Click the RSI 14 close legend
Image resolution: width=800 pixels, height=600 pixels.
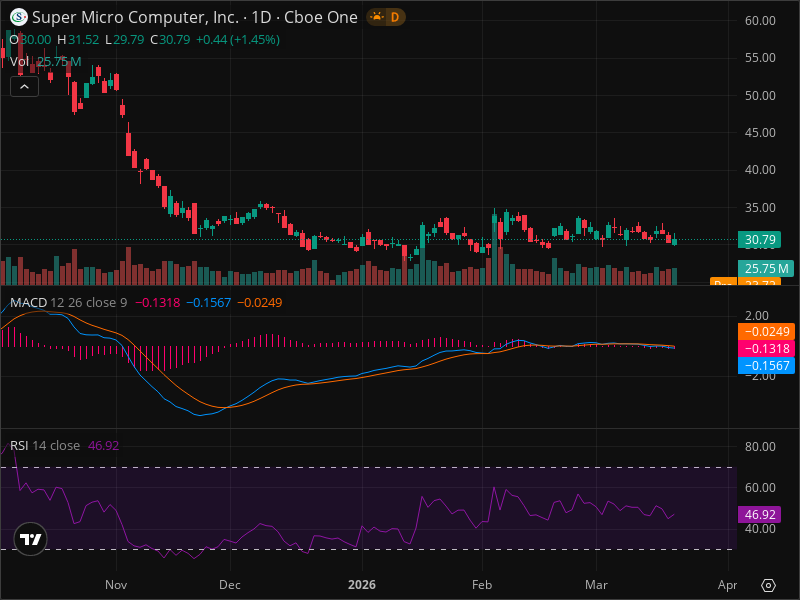[x=45, y=445]
